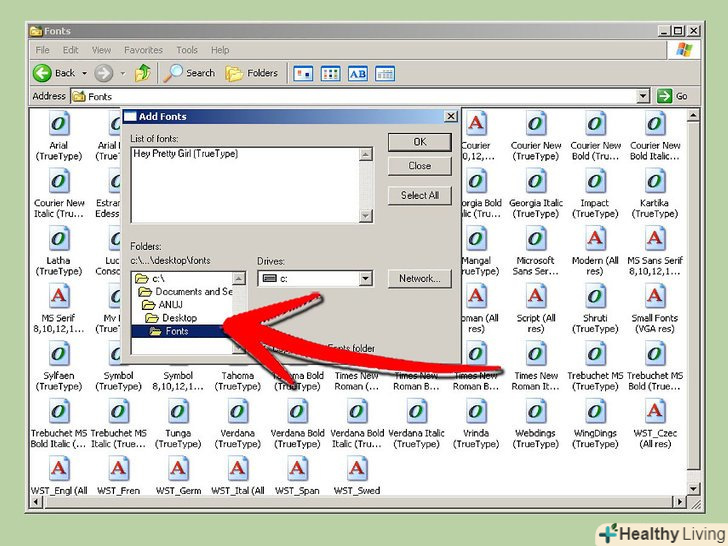Click the Back arrow toolbar icon
728x546 pixels.
(42, 73)
